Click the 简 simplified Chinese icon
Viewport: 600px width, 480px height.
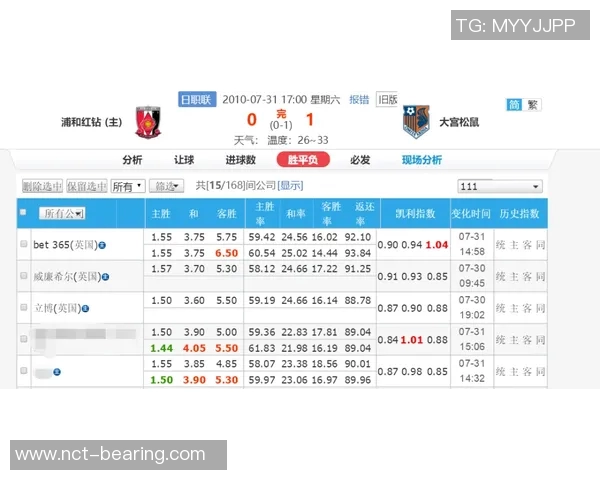514,104
